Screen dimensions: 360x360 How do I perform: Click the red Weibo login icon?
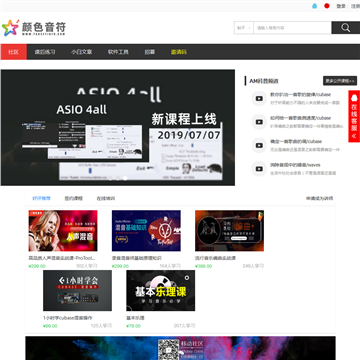(x=327, y=6)
